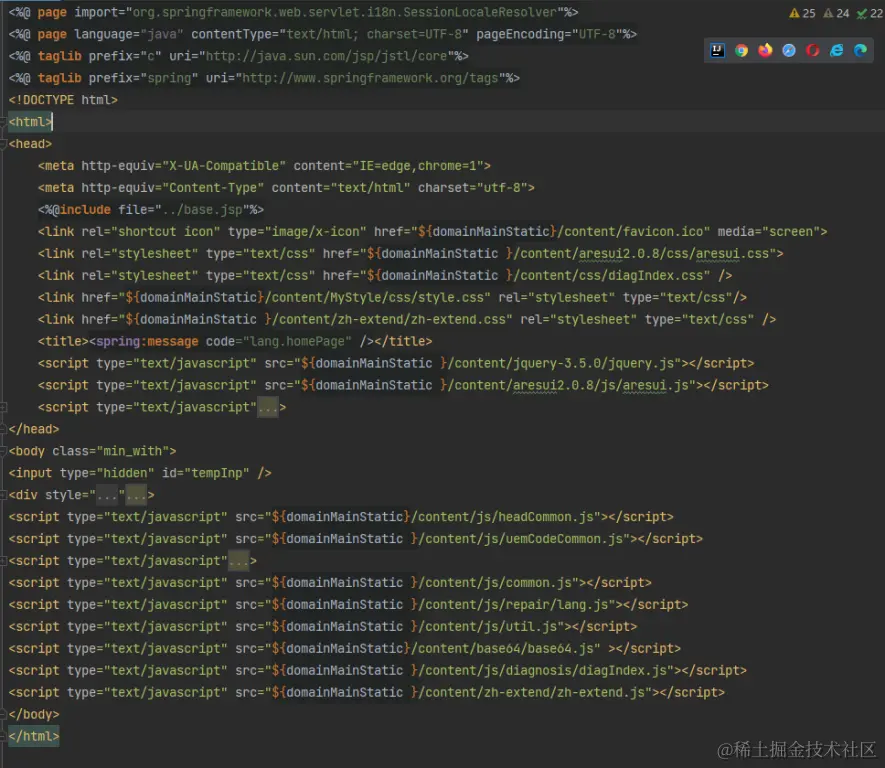Expand folded script gutter marker after uemCodeCommon.js
This screenshot has height=768, width=885.
[3, 560]
